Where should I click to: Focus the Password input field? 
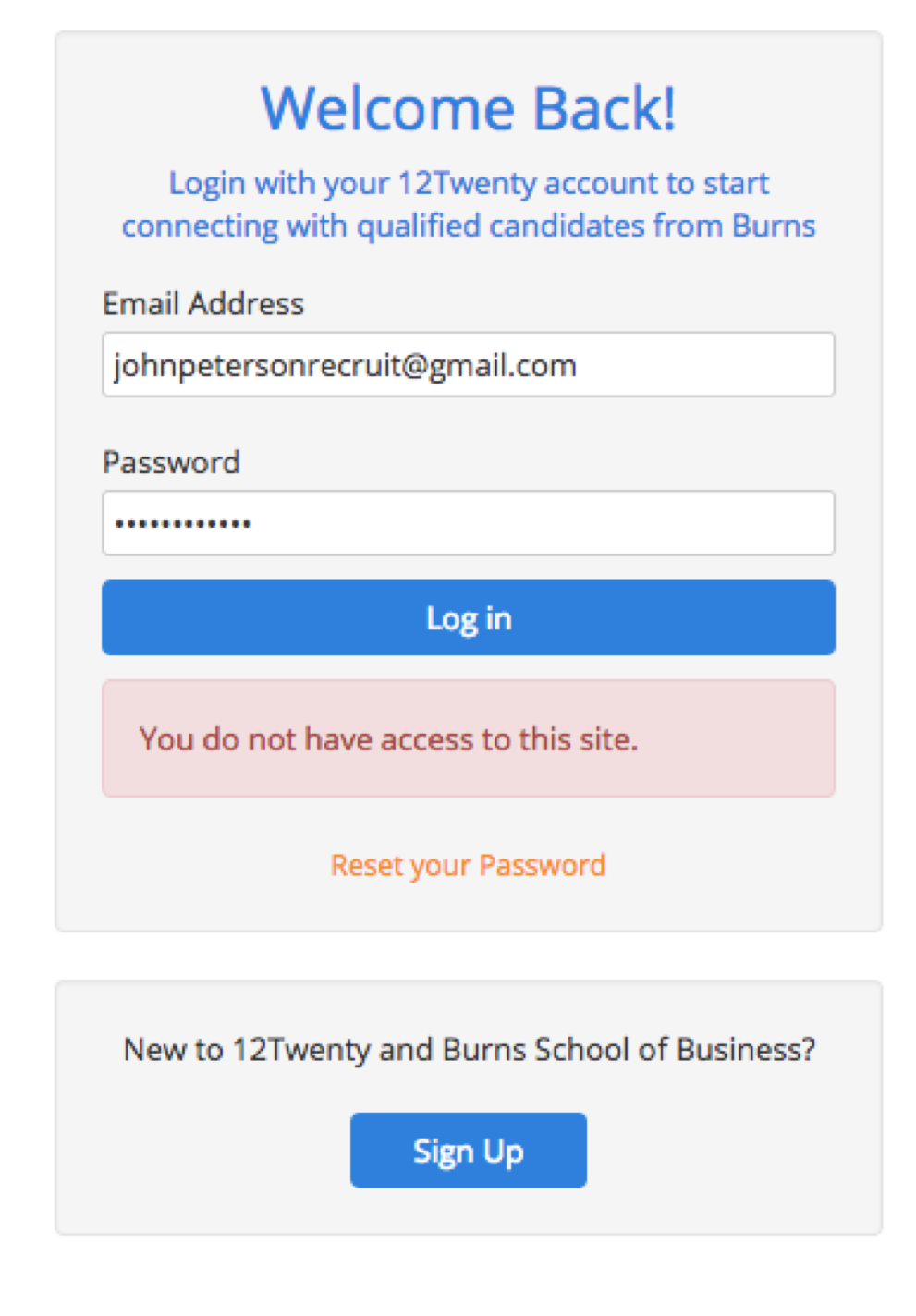(468, 523)
